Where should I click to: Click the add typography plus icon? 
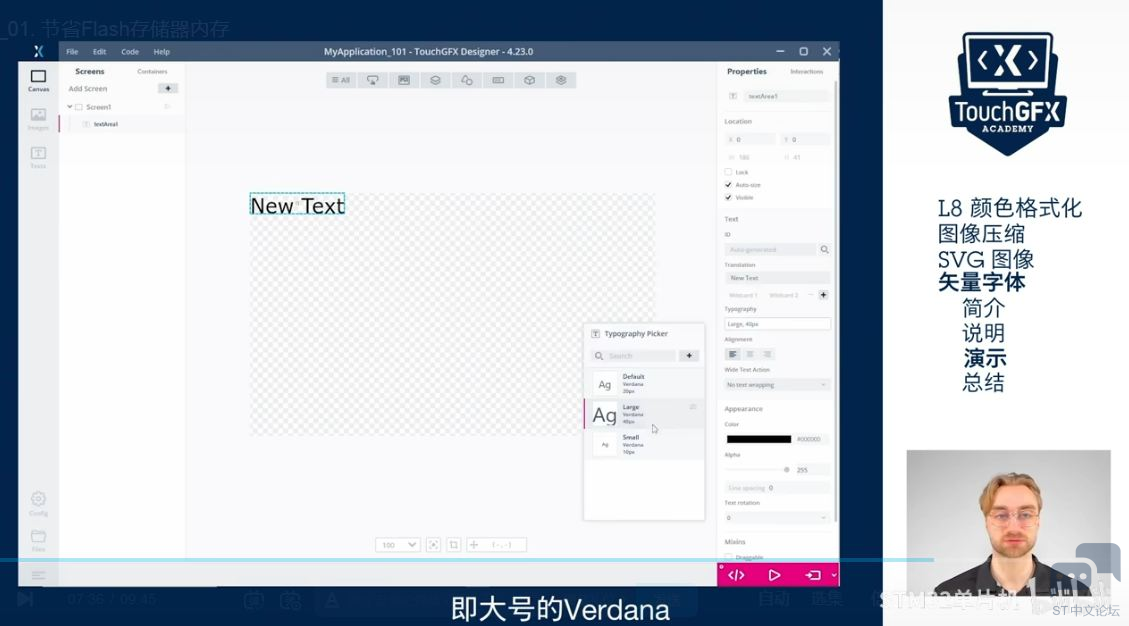click(x=688, y=356)
